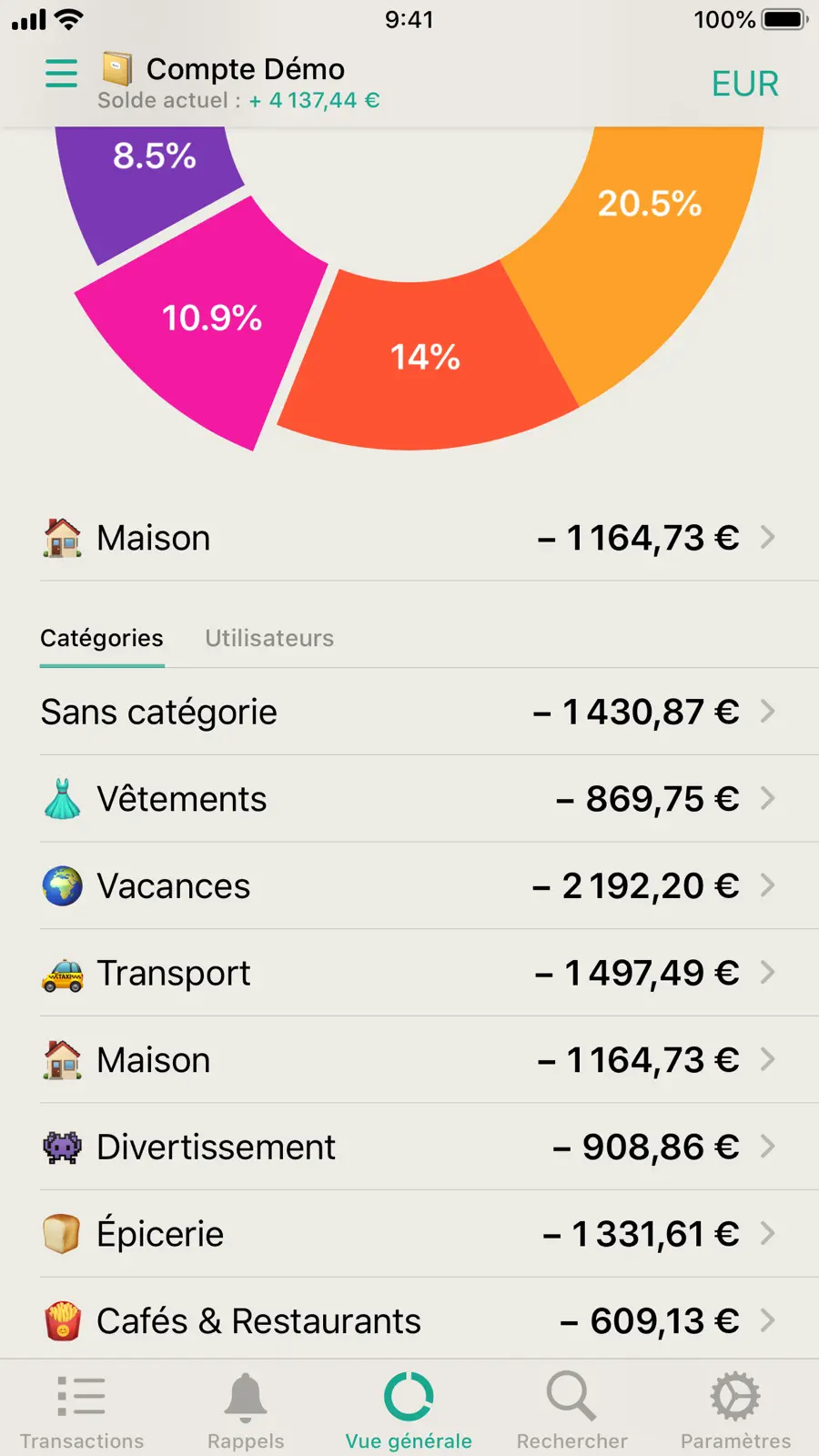Viewport: 819px width, 1456px height.
Task: Open Rappels bell icon
Action: 246,1398
